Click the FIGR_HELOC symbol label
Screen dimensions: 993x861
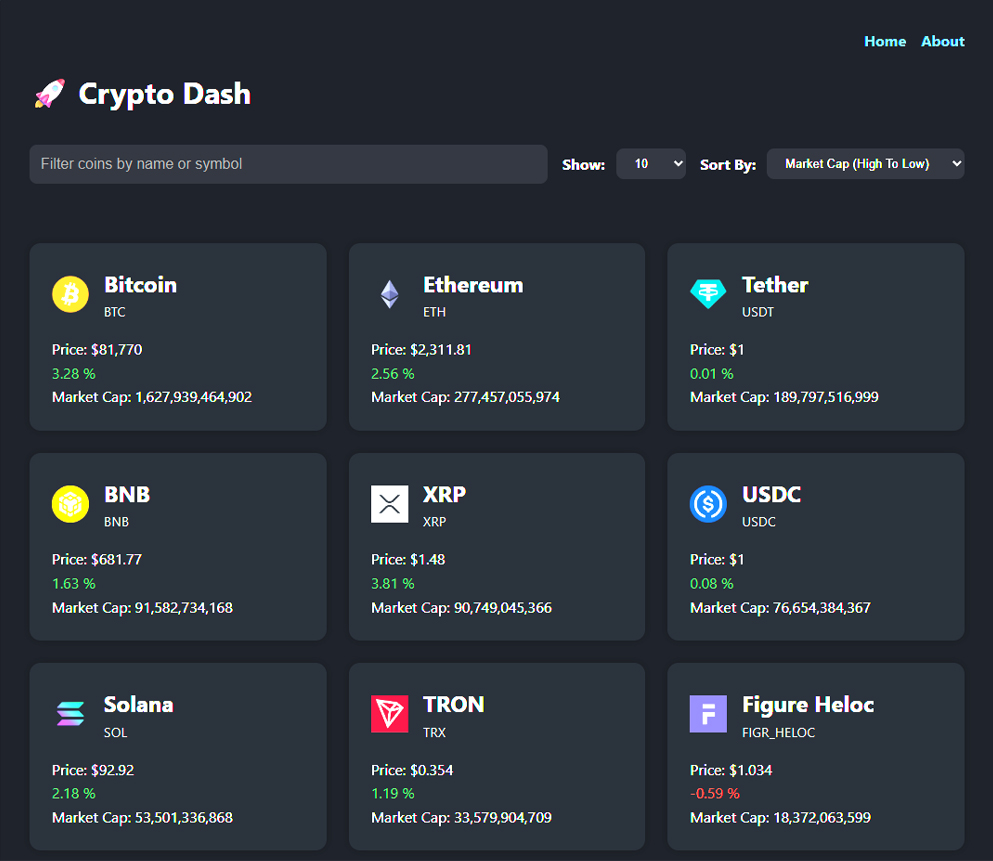(778, 732)
